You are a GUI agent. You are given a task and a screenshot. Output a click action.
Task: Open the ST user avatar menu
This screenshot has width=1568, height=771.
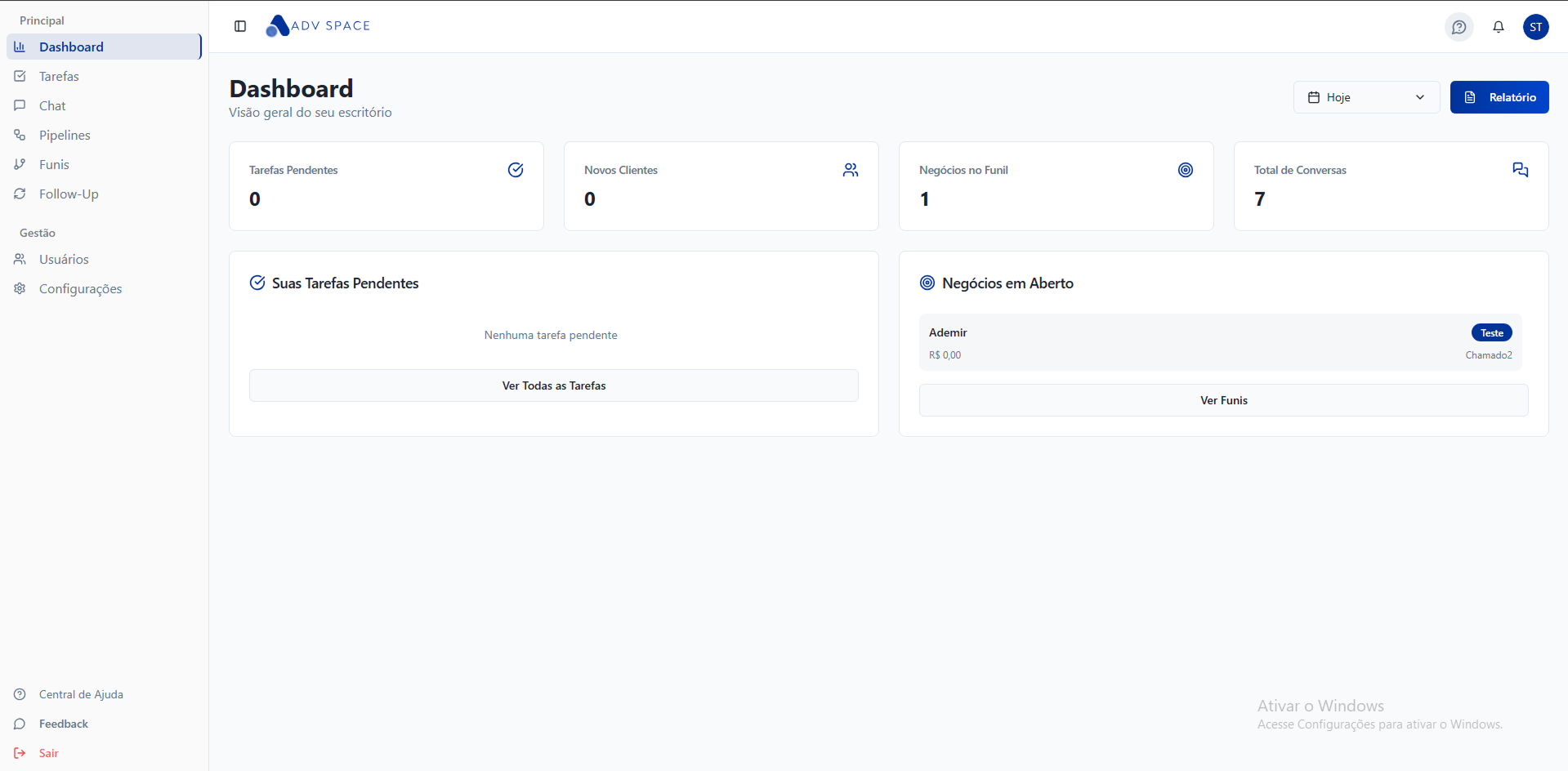tap(1536, 27)
